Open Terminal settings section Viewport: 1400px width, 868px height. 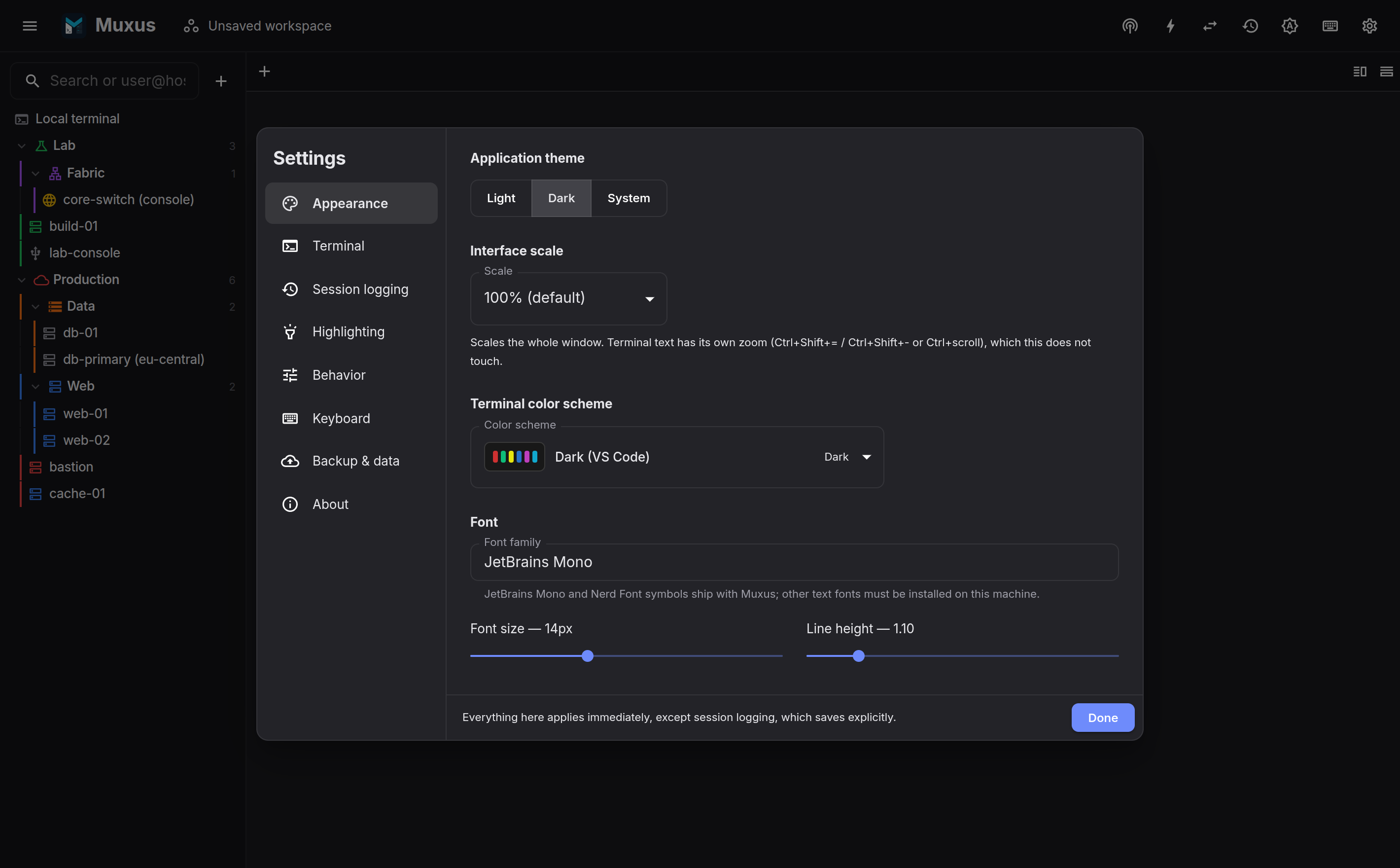[351, 246]
